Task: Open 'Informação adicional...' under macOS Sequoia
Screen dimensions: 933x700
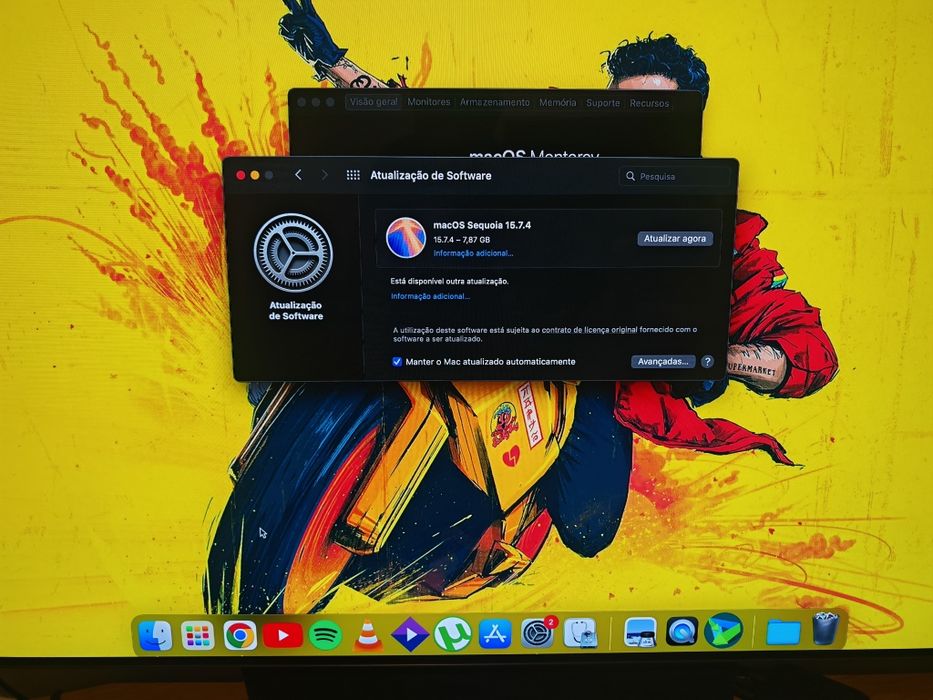Action: pyautogui.click(x=473, y=254)
